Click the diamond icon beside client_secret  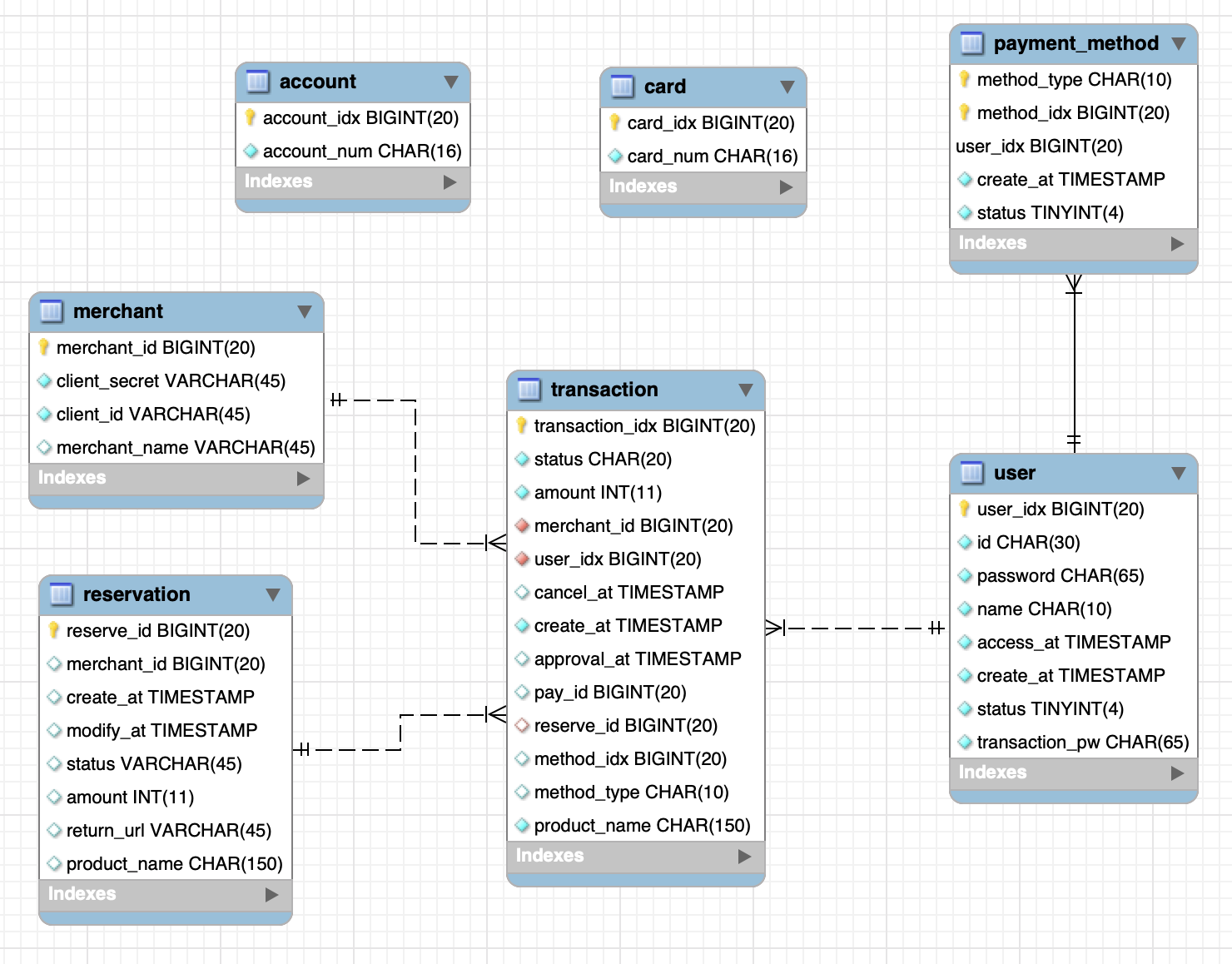44,380
